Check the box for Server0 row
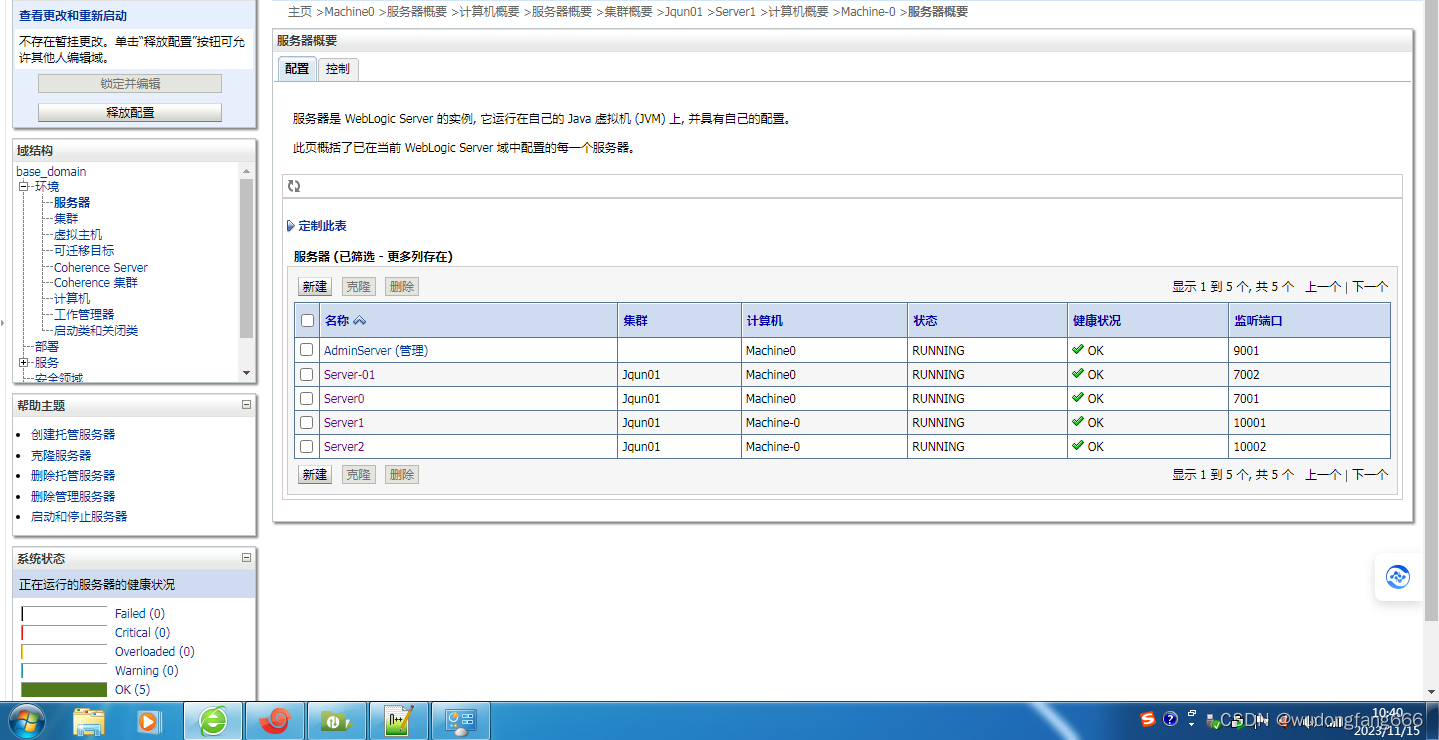 307,398
